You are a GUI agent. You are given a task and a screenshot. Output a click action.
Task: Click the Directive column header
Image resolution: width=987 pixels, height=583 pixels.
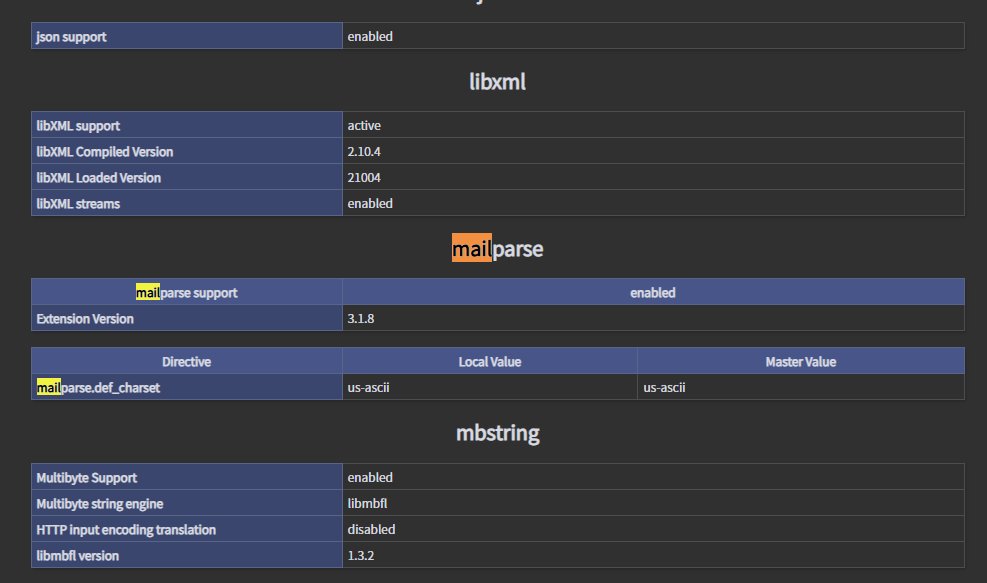186,361
